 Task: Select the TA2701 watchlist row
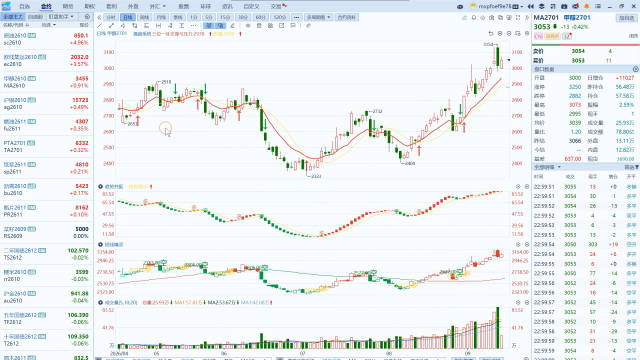point(46,147)
